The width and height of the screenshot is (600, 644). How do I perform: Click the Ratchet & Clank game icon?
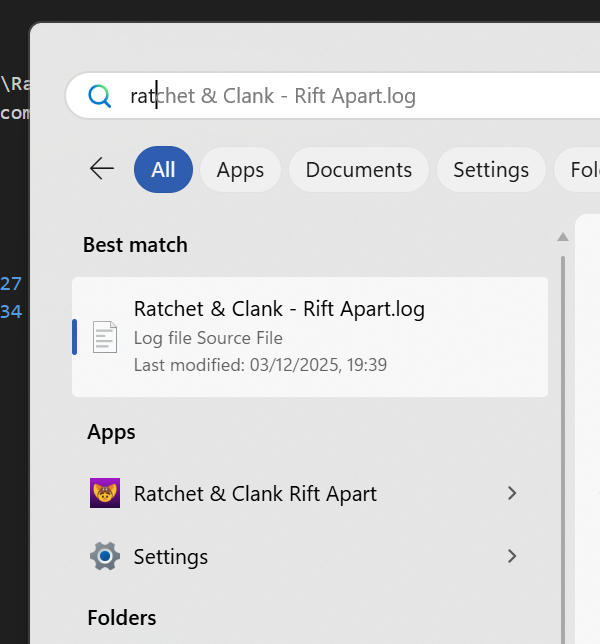point(105,493)
